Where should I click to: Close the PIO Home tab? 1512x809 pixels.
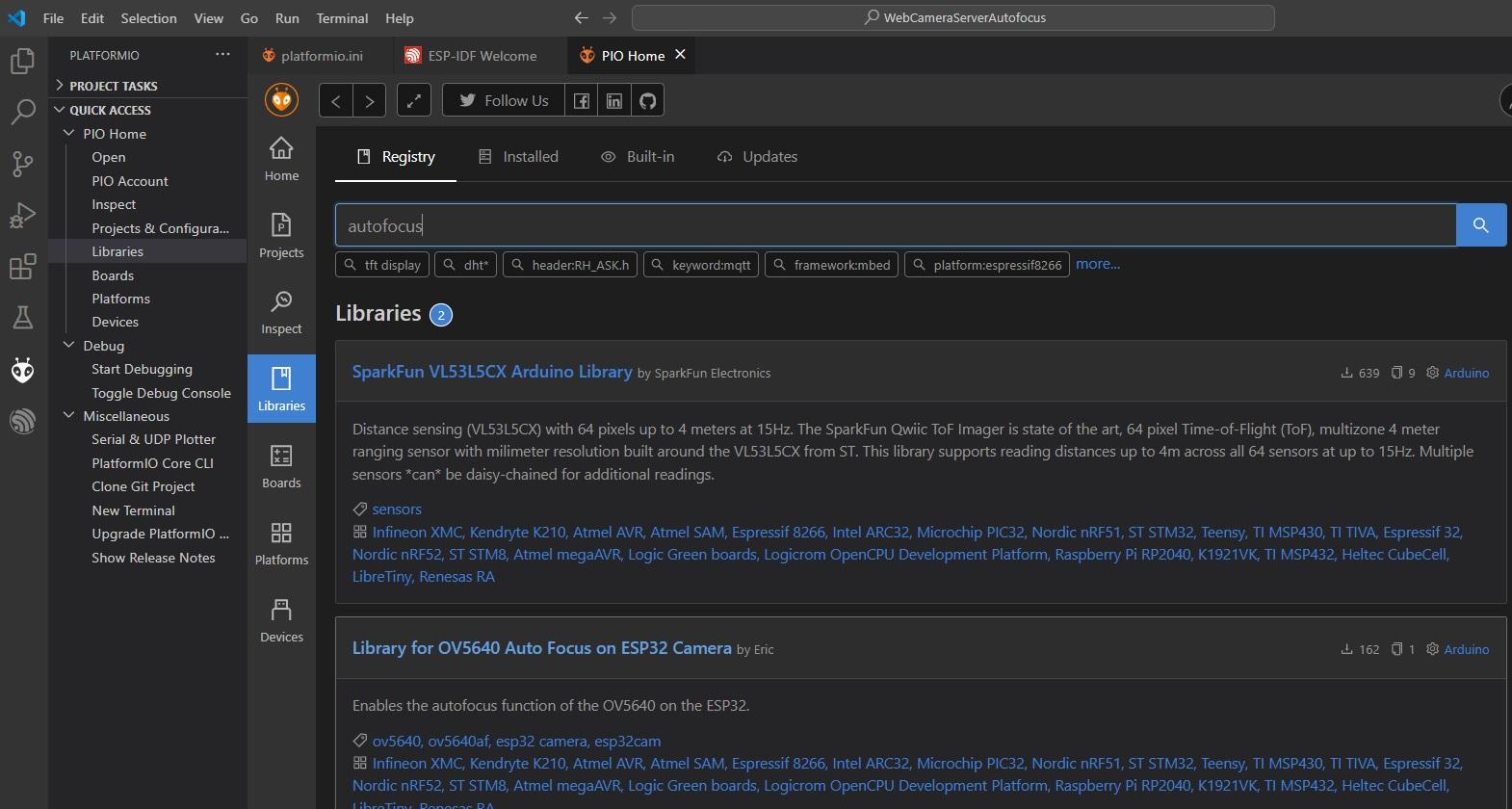pos(680,55)
